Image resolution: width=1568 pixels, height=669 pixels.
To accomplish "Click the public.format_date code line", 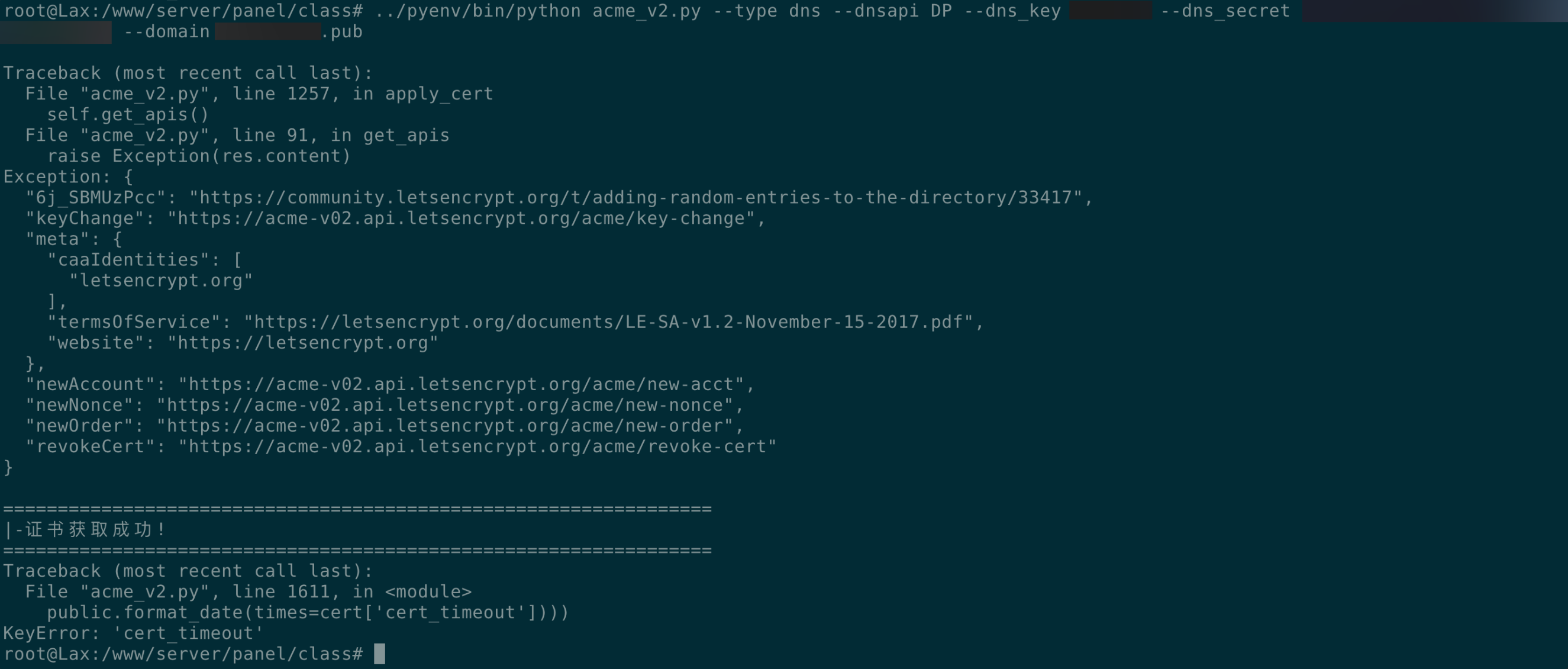I will point(308,612).
